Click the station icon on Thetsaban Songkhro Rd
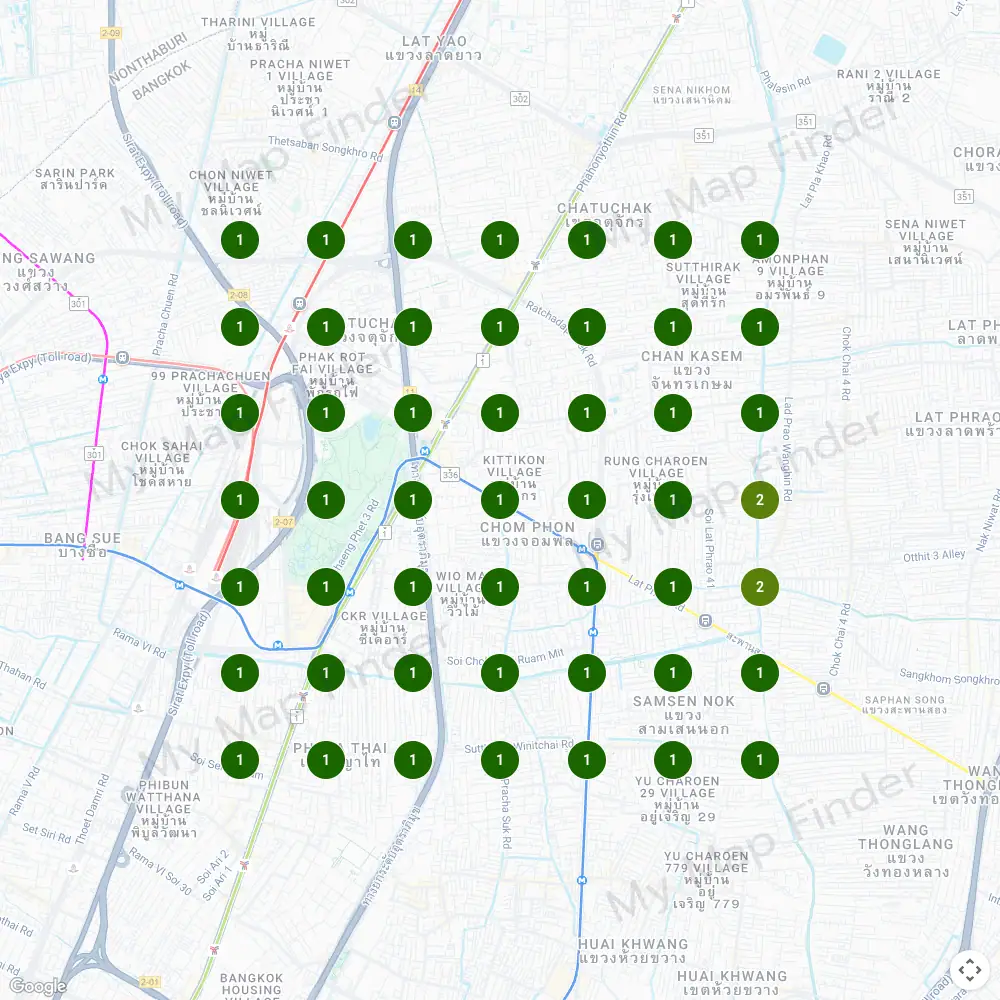 (395, 122)
